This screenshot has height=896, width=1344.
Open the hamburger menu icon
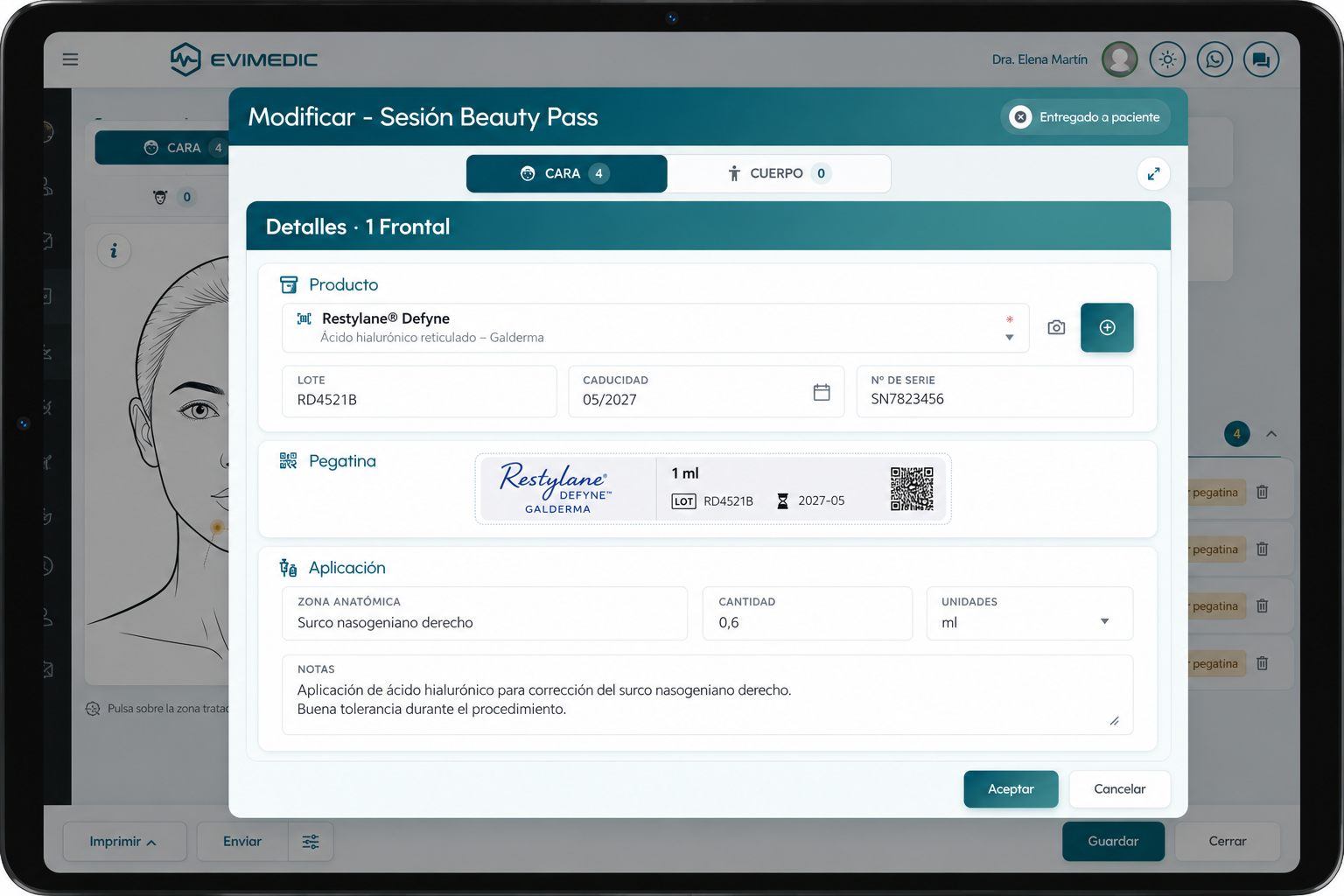point(71,59)
